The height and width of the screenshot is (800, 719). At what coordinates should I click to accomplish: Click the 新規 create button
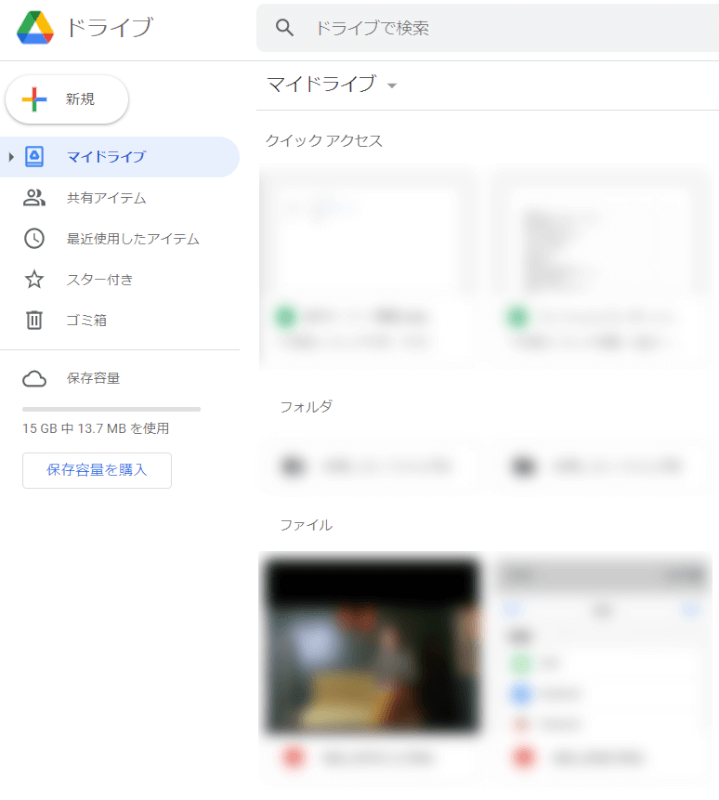67,99
